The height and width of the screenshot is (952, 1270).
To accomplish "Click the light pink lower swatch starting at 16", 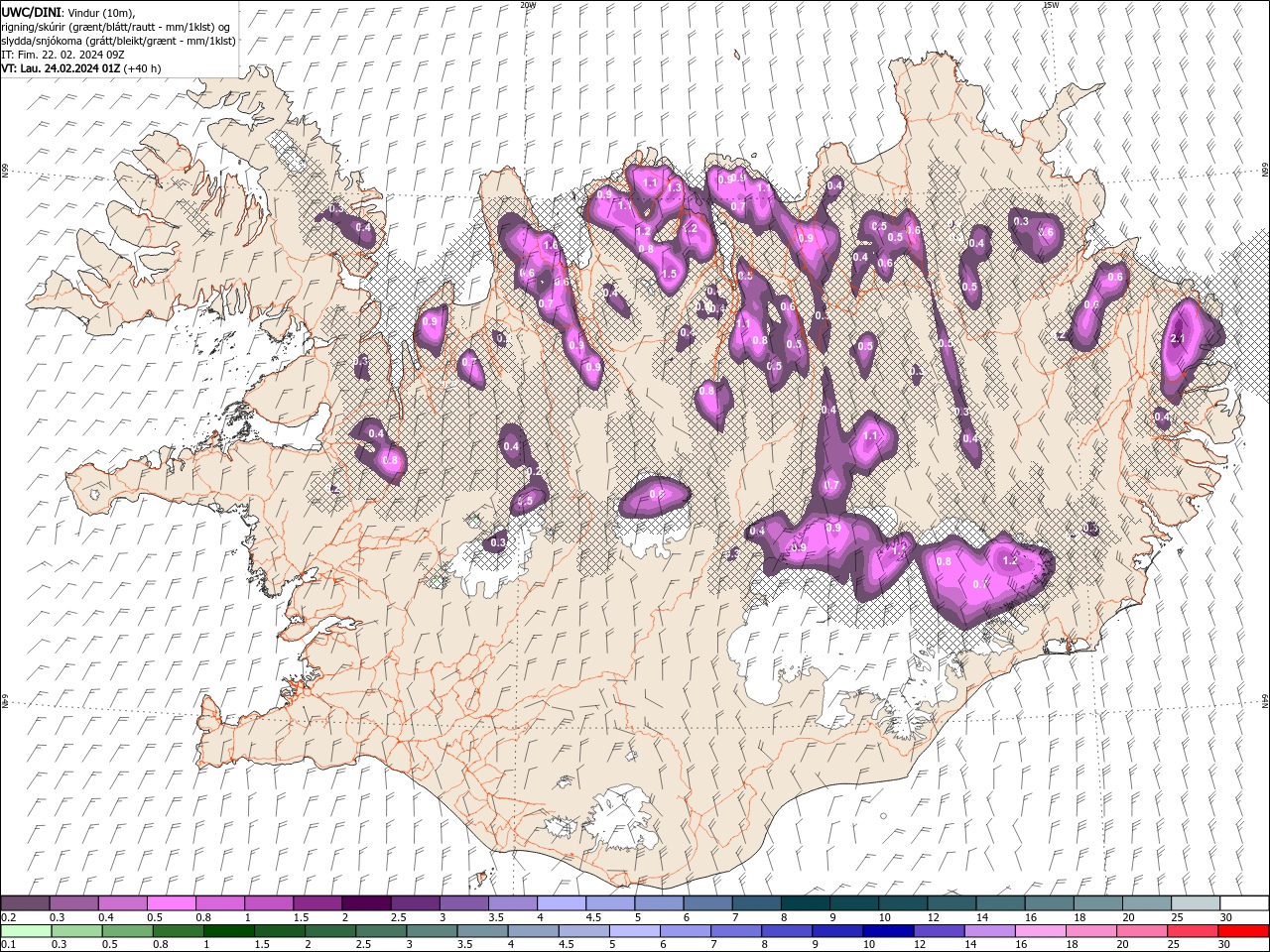I will click(1040, 931).
